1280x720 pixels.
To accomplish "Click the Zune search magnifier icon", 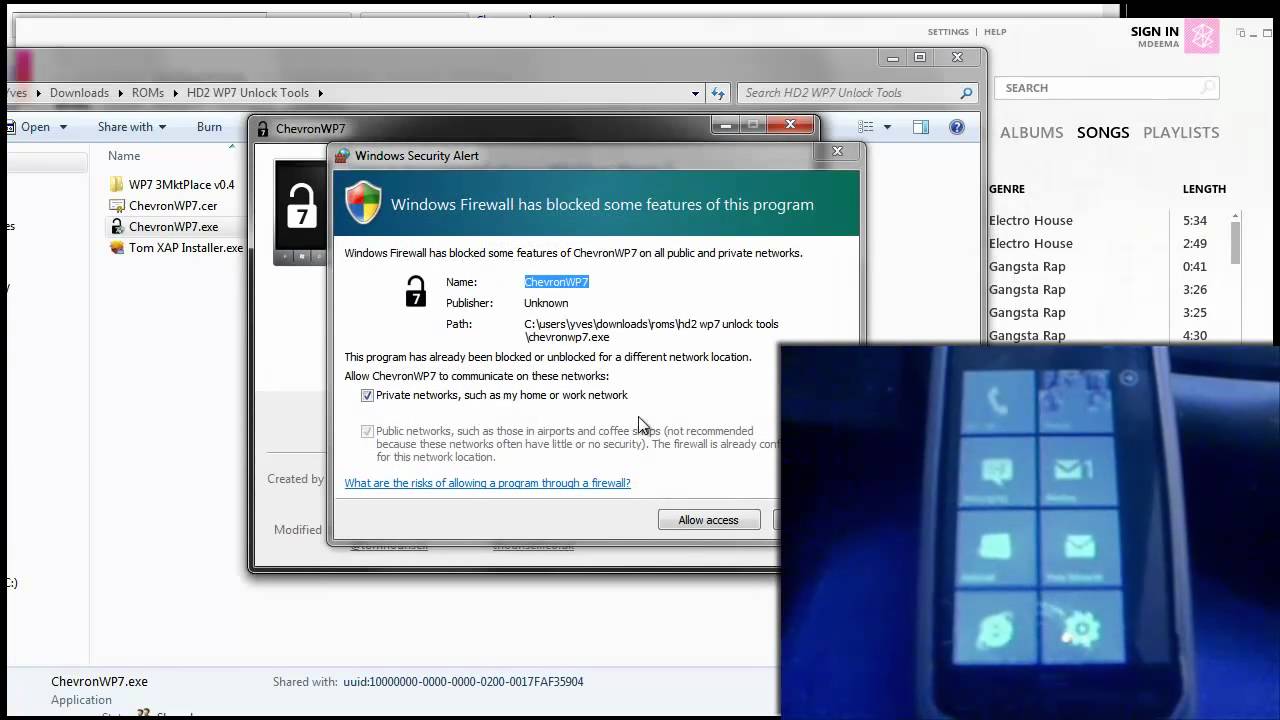I will point(1208,88).
